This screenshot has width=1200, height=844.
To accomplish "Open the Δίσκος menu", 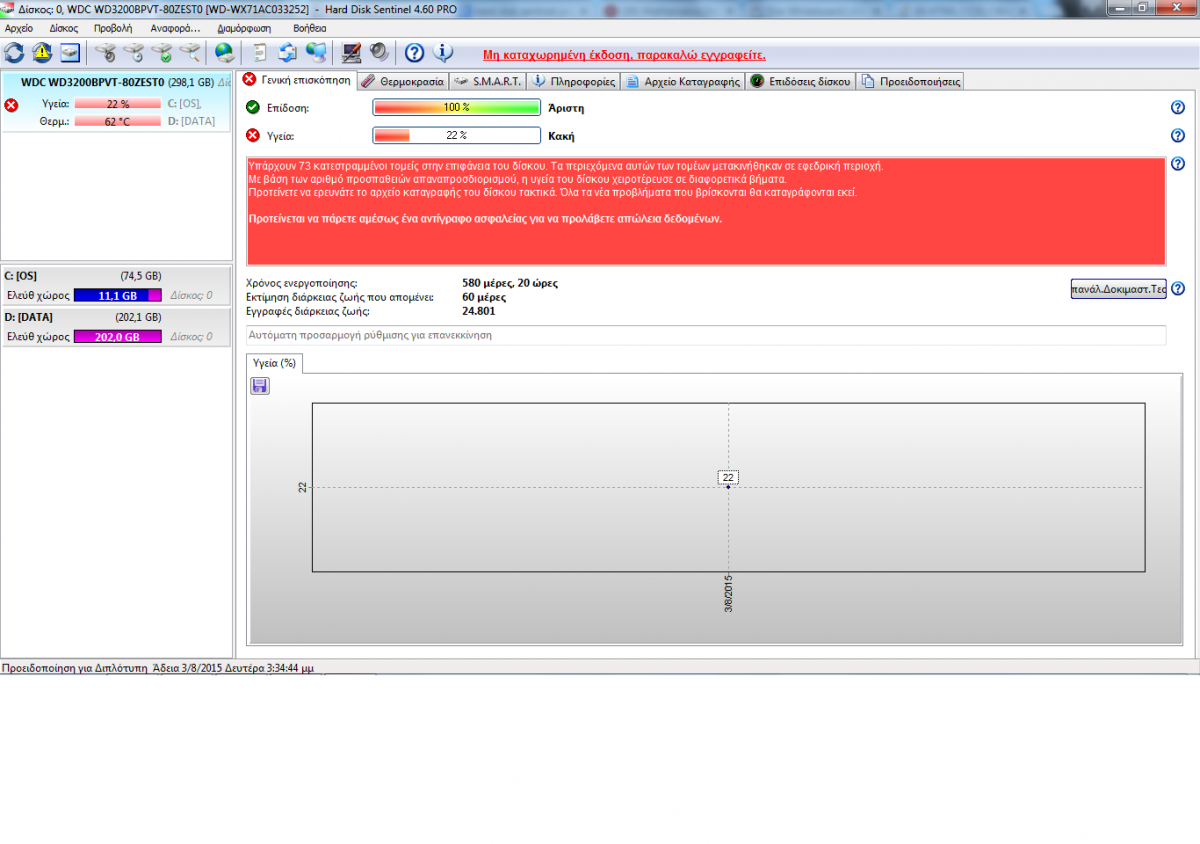I will tap(64, 28).
